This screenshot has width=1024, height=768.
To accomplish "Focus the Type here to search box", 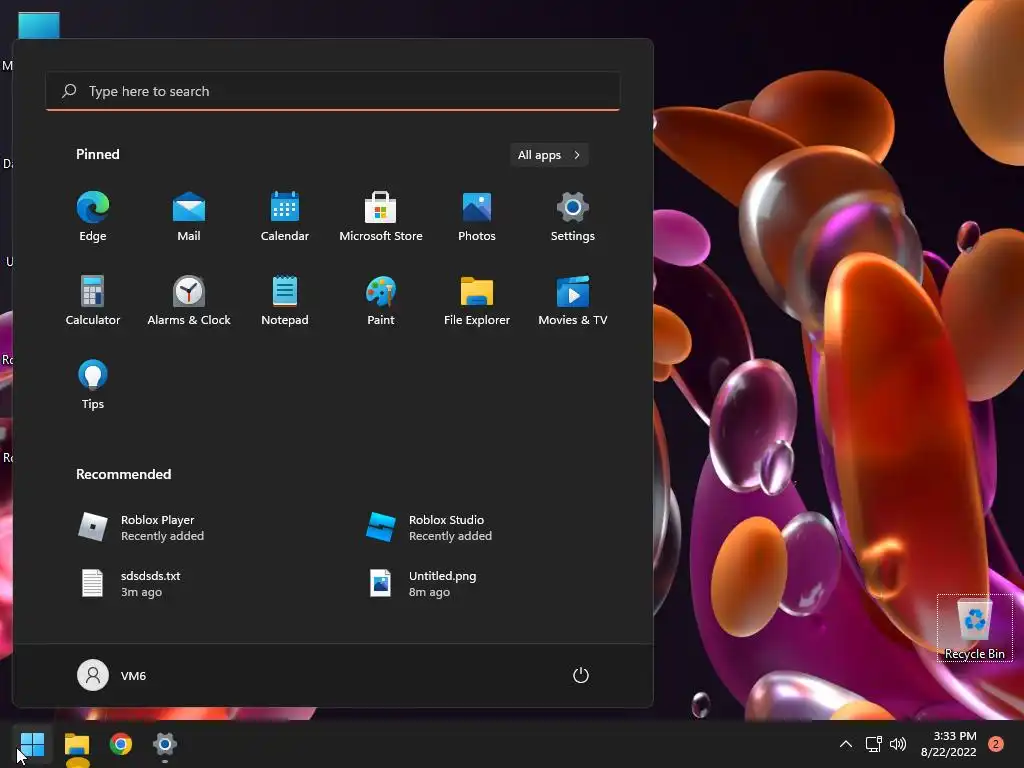I will 332,91.
